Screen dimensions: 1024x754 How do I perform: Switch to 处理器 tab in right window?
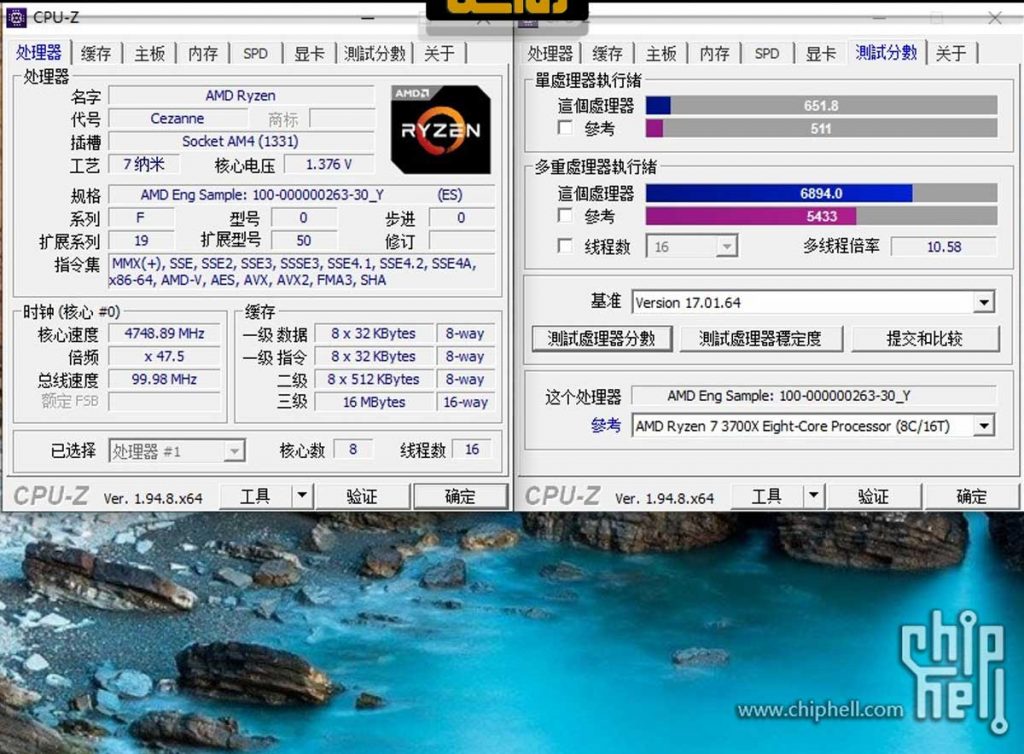550,54
